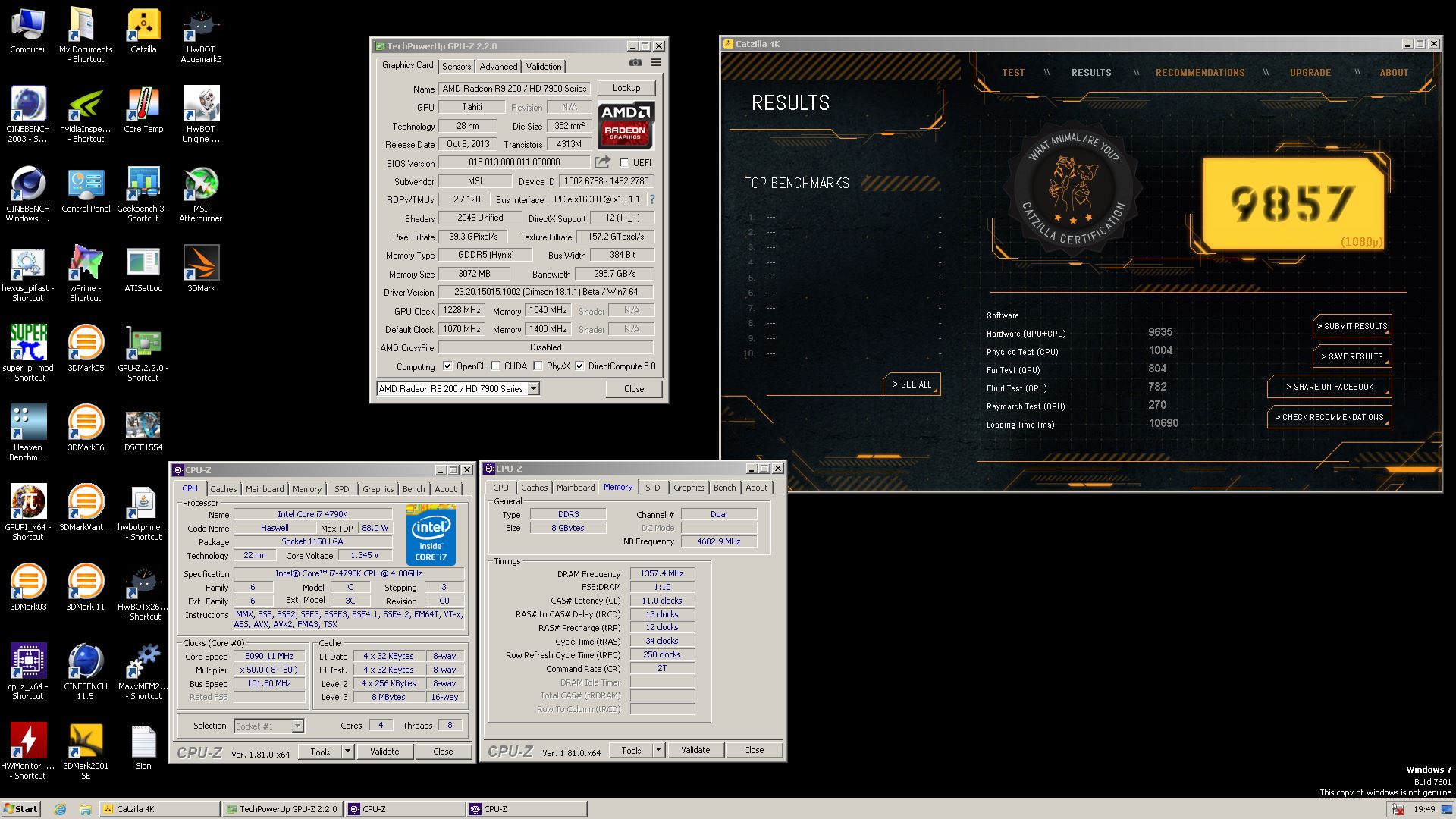Open the Control Panel desktop icon
This screenshot has width=1456, height=819.
[86, 190]
